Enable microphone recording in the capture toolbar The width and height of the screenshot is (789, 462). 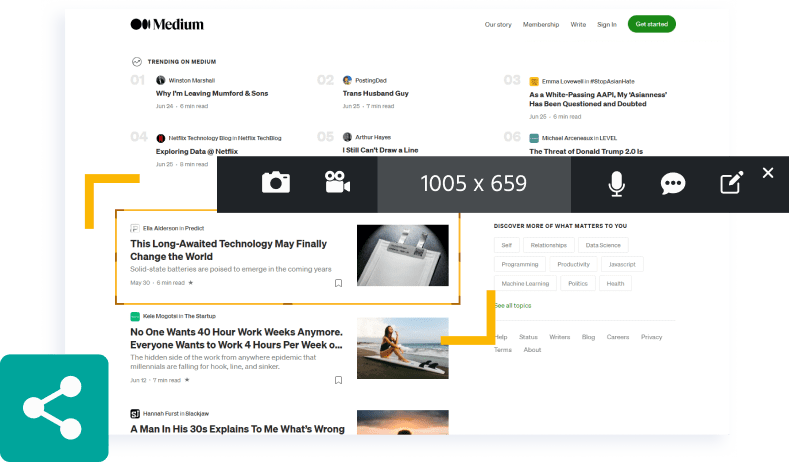tap(616, 184)
